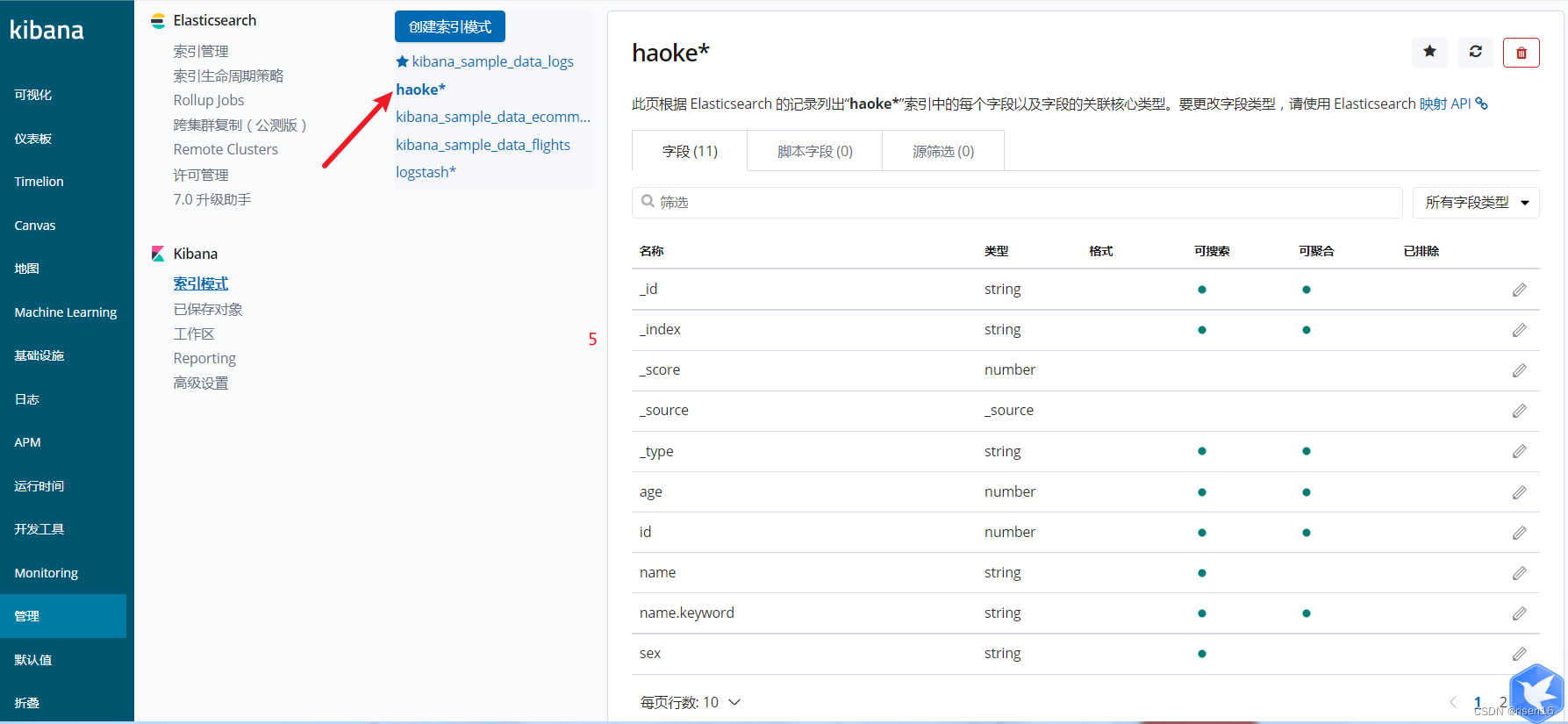Change rows per page setting
Screen dimensions: 1568x724
click(691, 702)
